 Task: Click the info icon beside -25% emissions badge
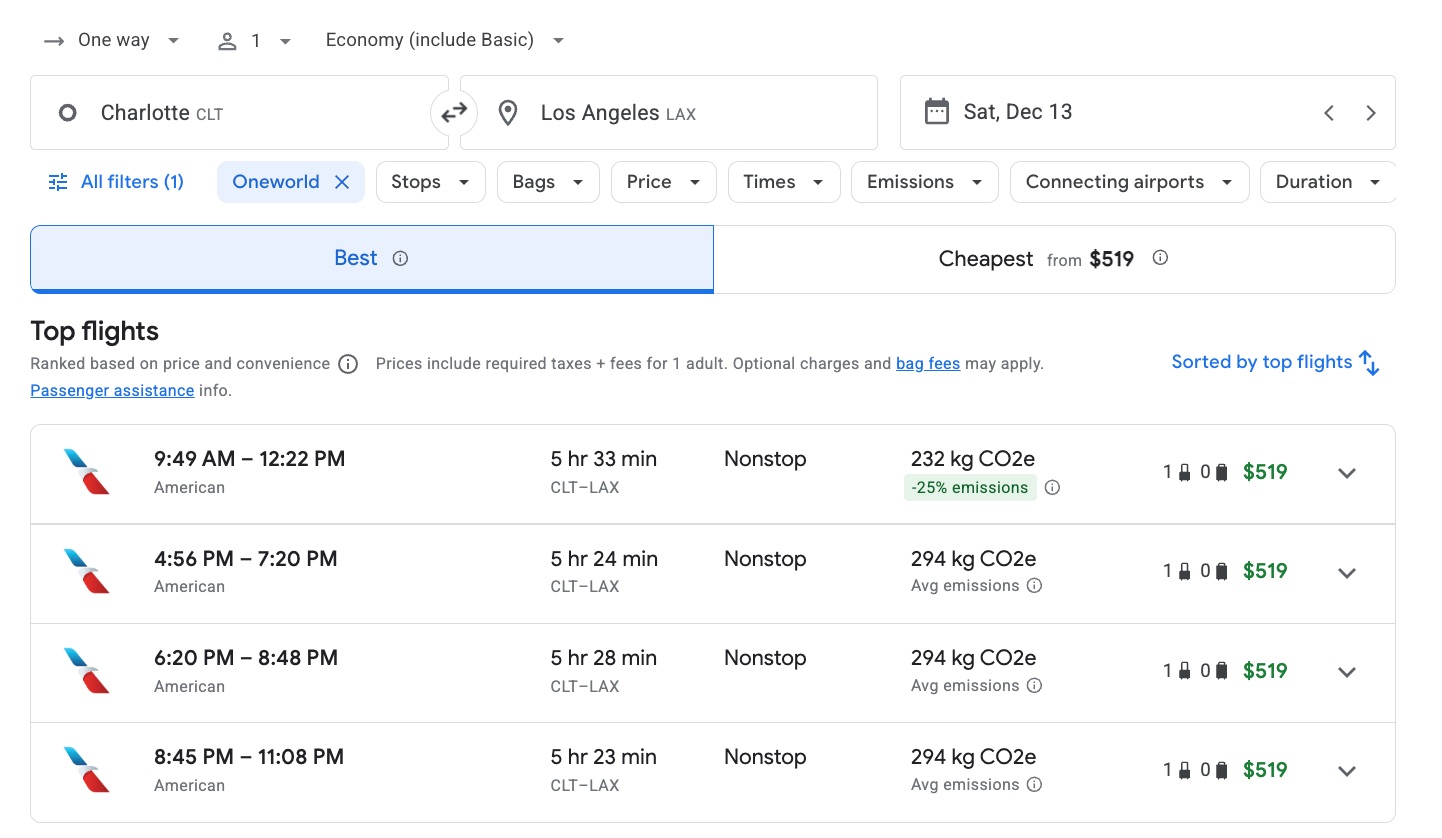point(1052,487)
